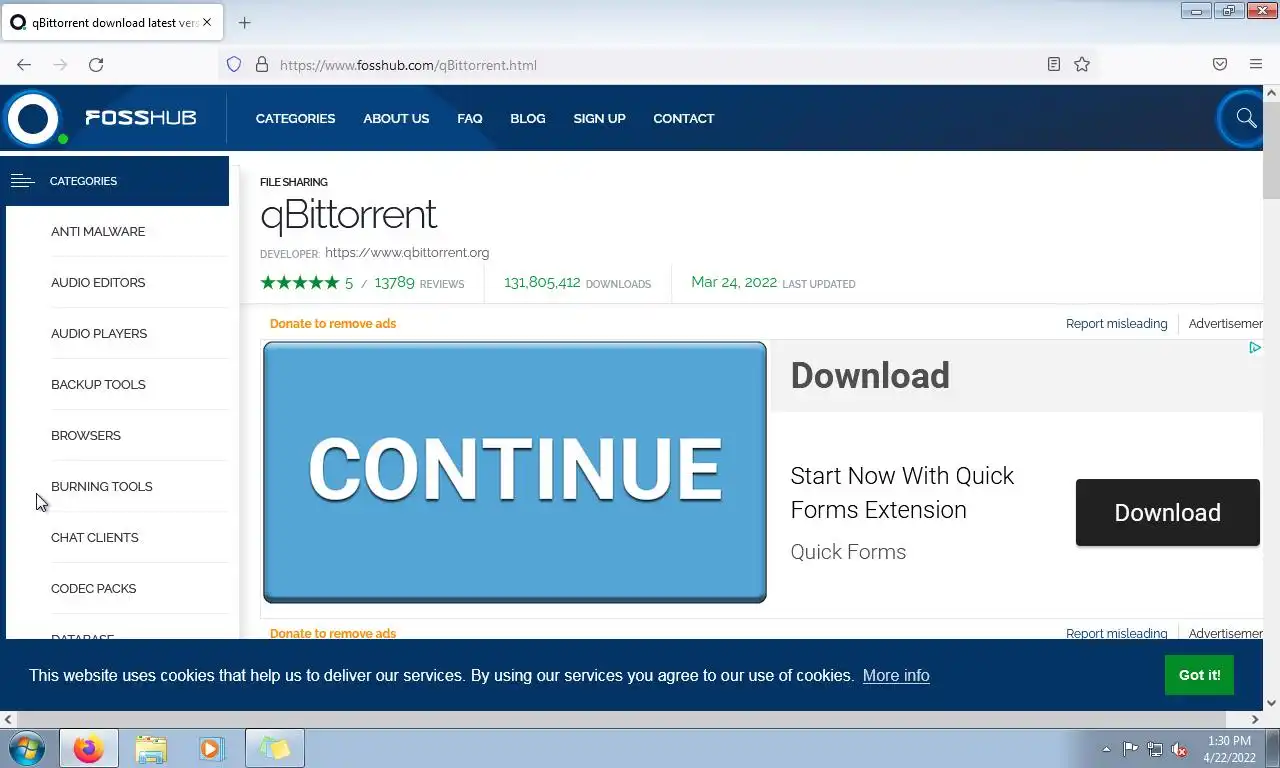This screenshot has width=1280, height=768.
Task: Open the CONTACT menu link
Action: point(684,118)
